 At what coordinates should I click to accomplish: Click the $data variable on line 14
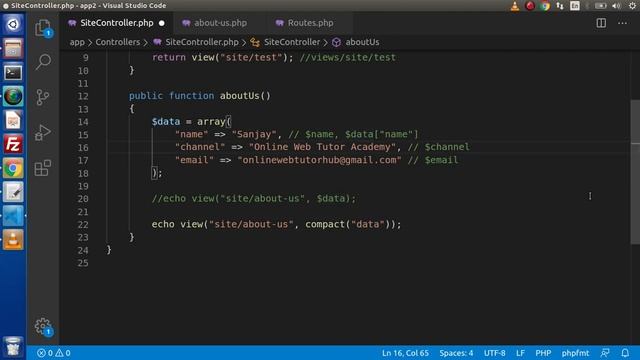pyautogui.click(x=166, y=122)
